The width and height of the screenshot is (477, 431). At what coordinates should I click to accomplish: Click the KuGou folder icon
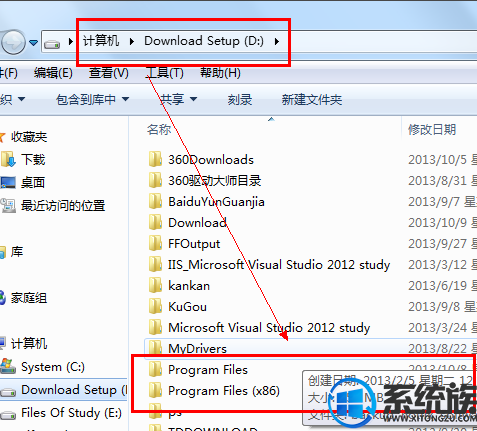click(155, 306)
